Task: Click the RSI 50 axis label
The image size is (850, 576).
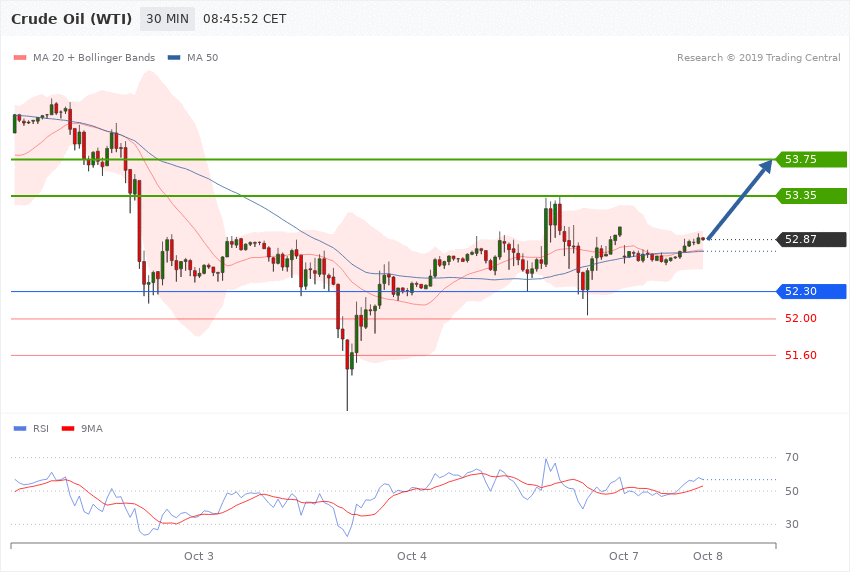Action: click(x=791, y=491)
